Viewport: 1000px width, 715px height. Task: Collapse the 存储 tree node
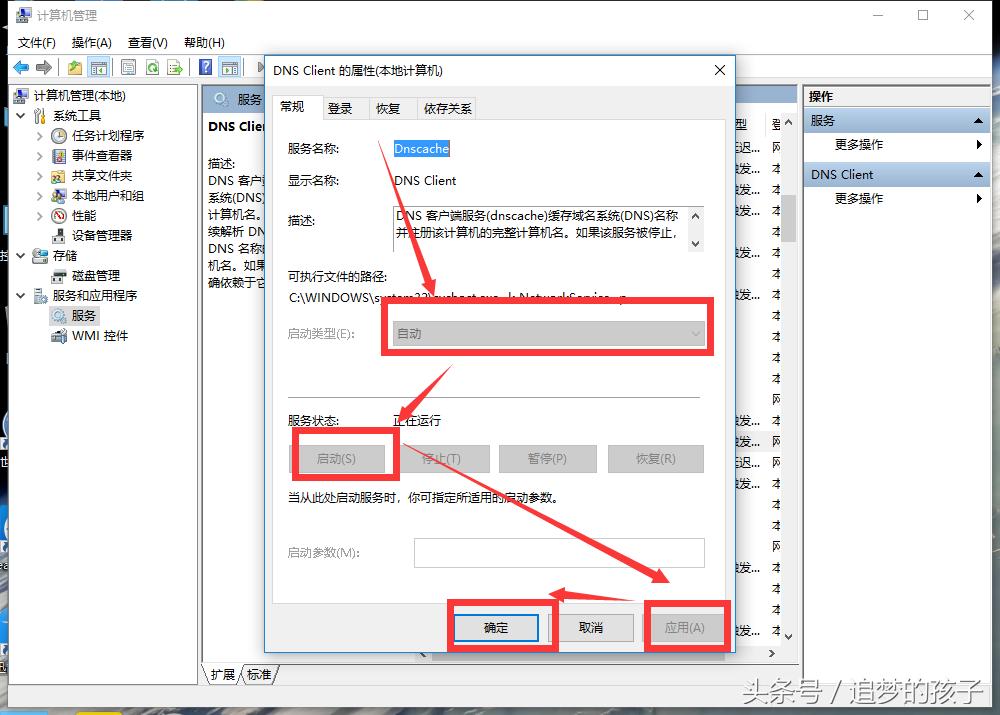click(x=21, y=256)
